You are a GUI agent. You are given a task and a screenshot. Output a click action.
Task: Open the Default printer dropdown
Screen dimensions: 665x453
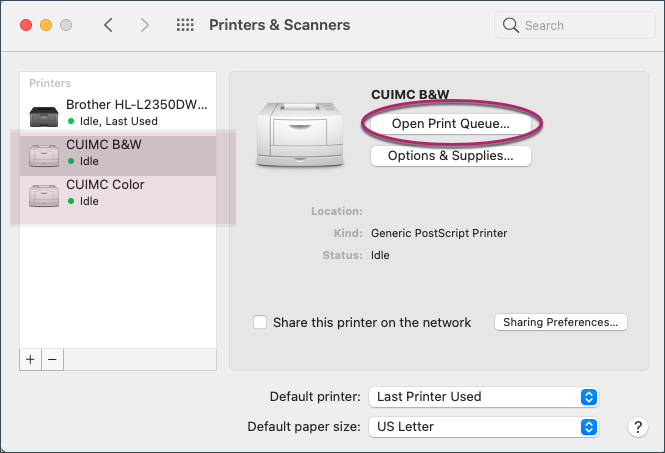484,397
